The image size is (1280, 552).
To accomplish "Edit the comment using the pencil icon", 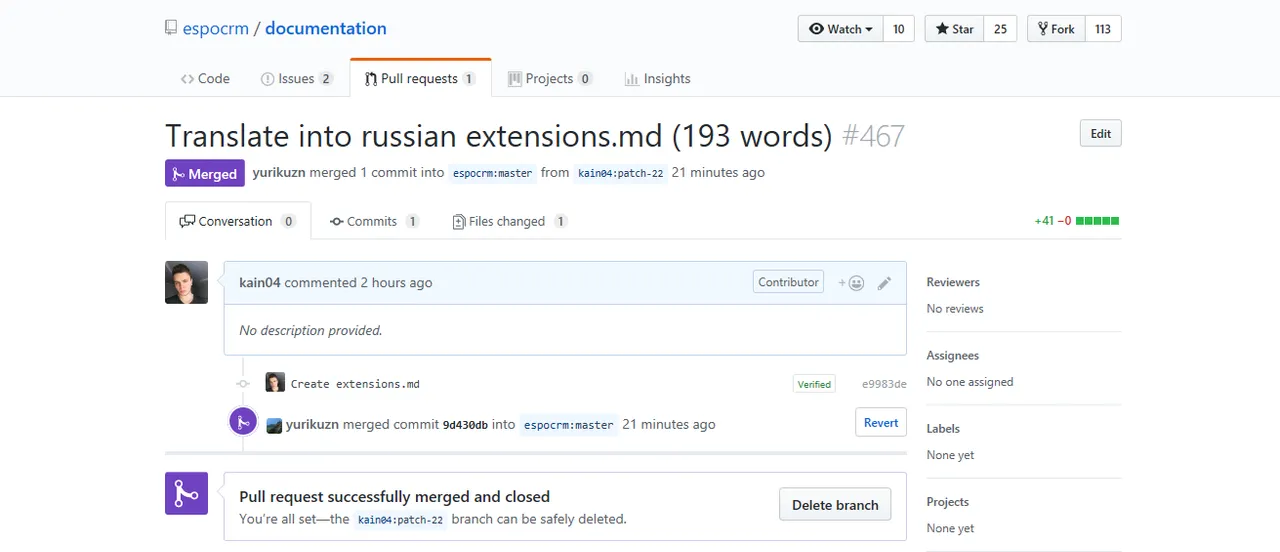I will point(884,283).
